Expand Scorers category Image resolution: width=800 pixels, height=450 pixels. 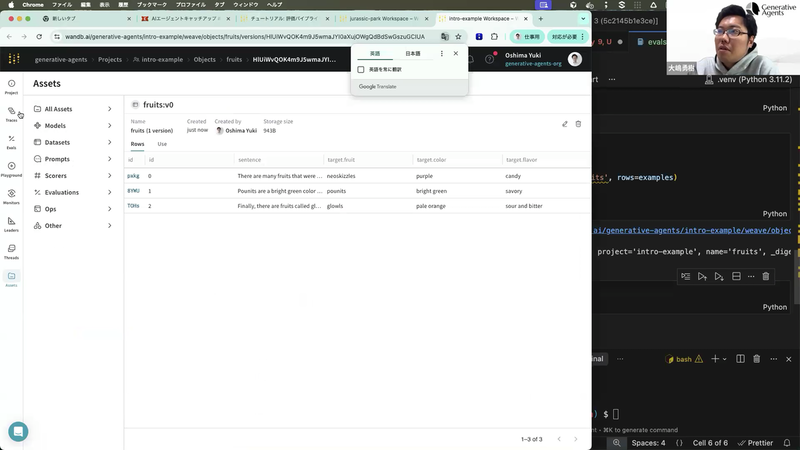(110, 176)
